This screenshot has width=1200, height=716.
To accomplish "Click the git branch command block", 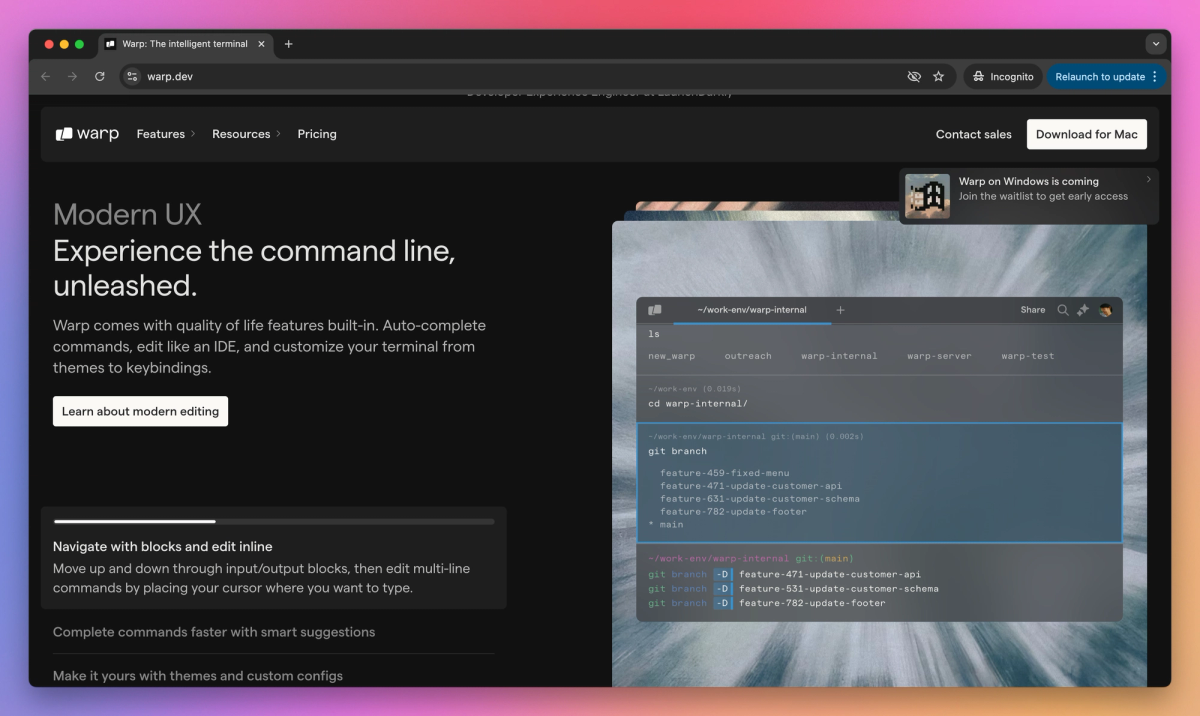I will click(879, 482).
